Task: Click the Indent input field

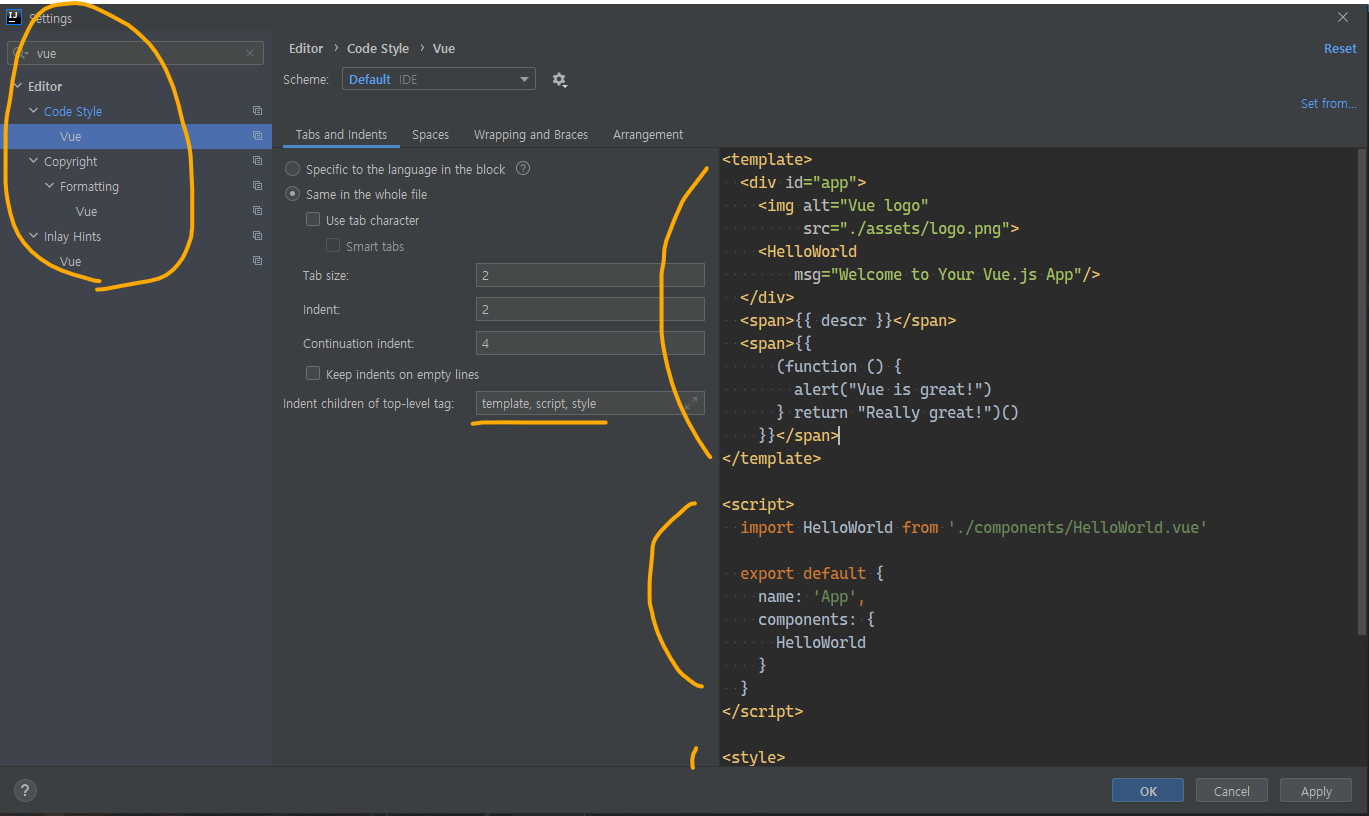Action: point(590,309)
